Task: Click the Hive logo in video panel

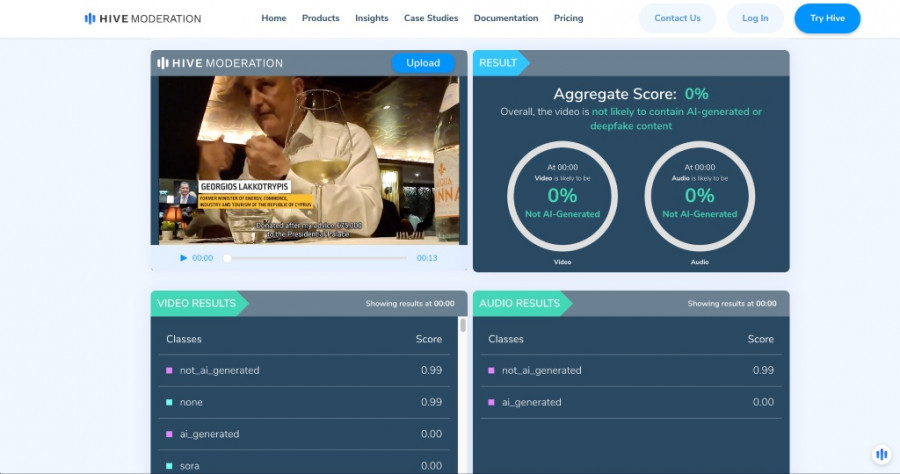Action: (220, 63)
